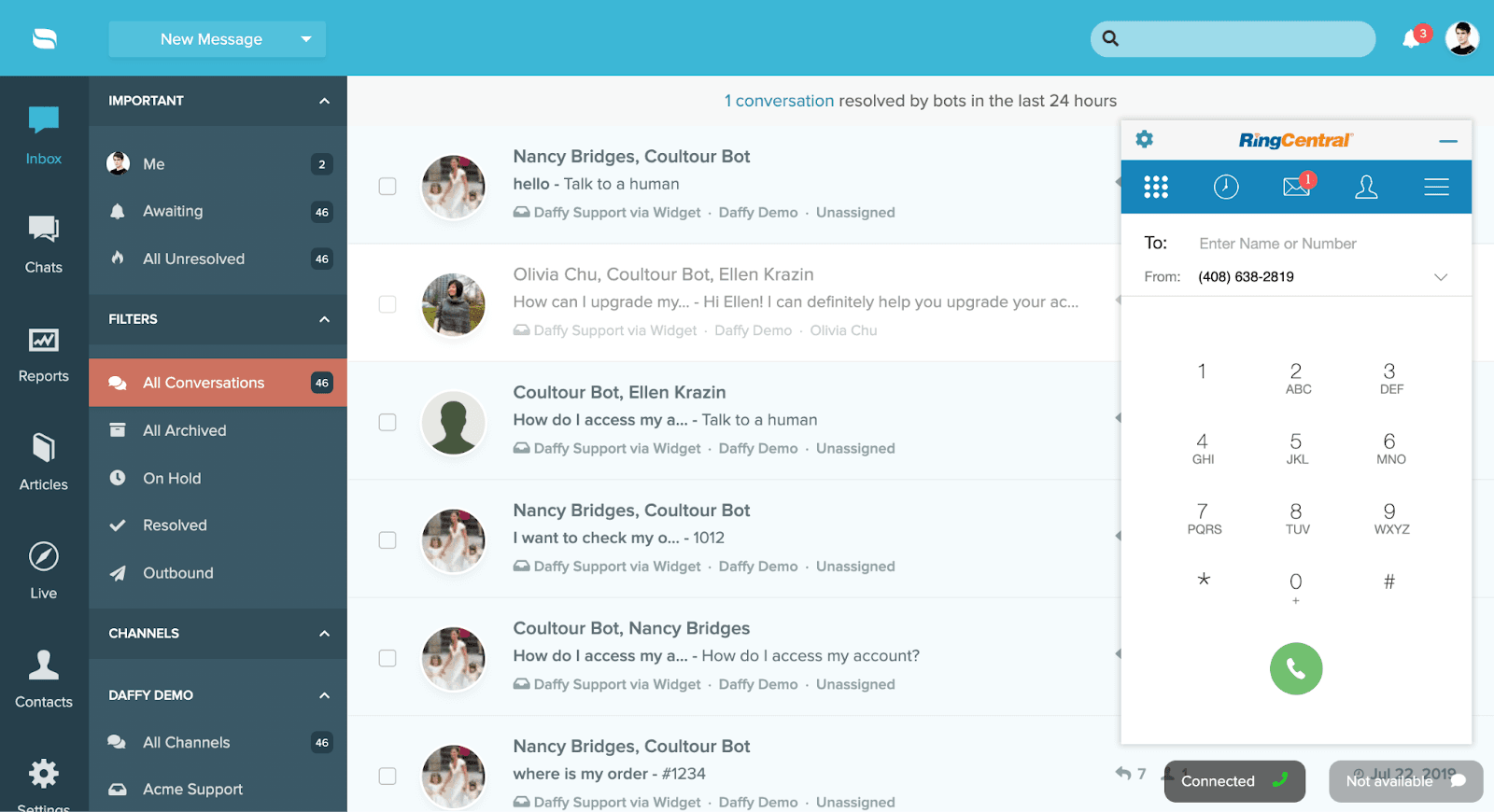The width and height of the screenshot is (1494, 812).
Task: Expand the From number dropdown
Action: tap(1440, 277)
